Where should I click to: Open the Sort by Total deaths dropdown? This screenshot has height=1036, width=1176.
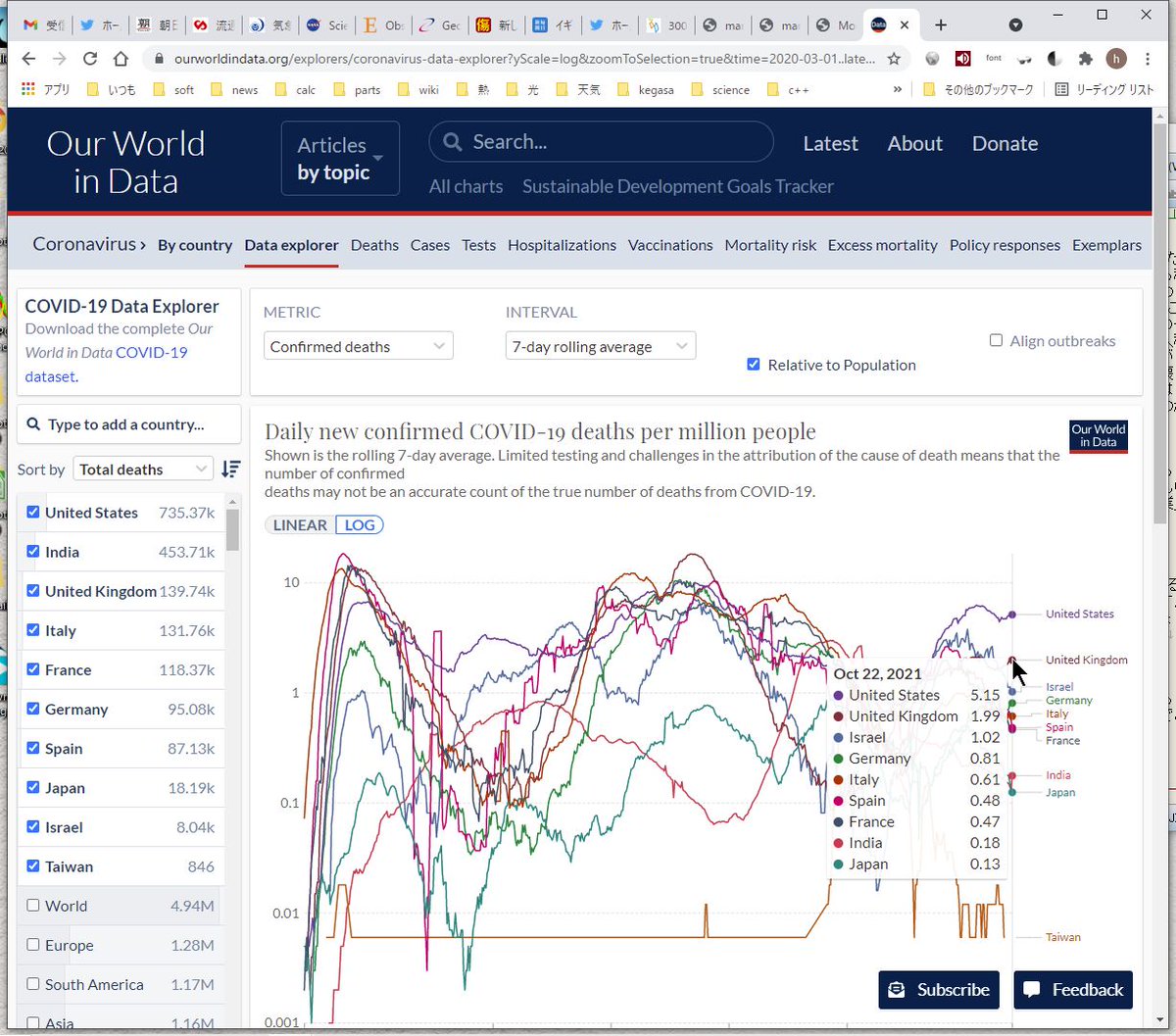pyautogui.click(x=143, y=469)
